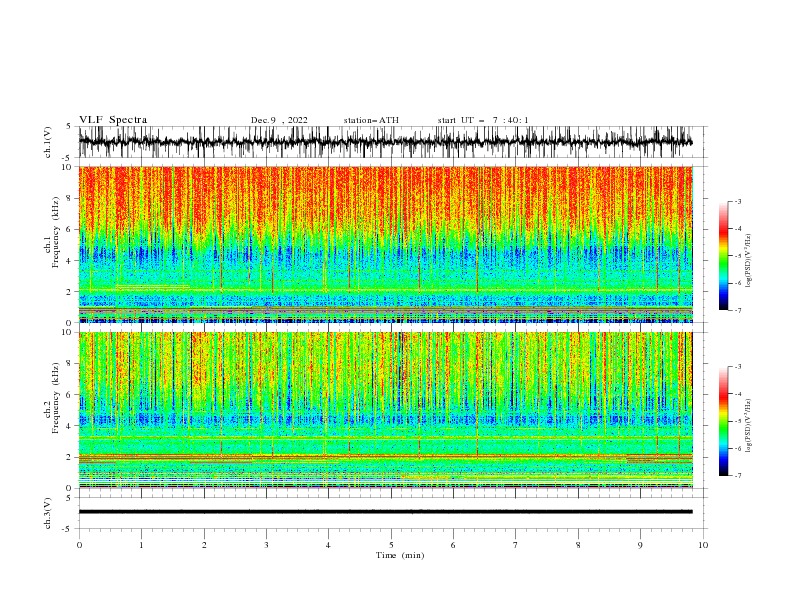Click the ch.1 voltage waveform trace

coord(385,142)
